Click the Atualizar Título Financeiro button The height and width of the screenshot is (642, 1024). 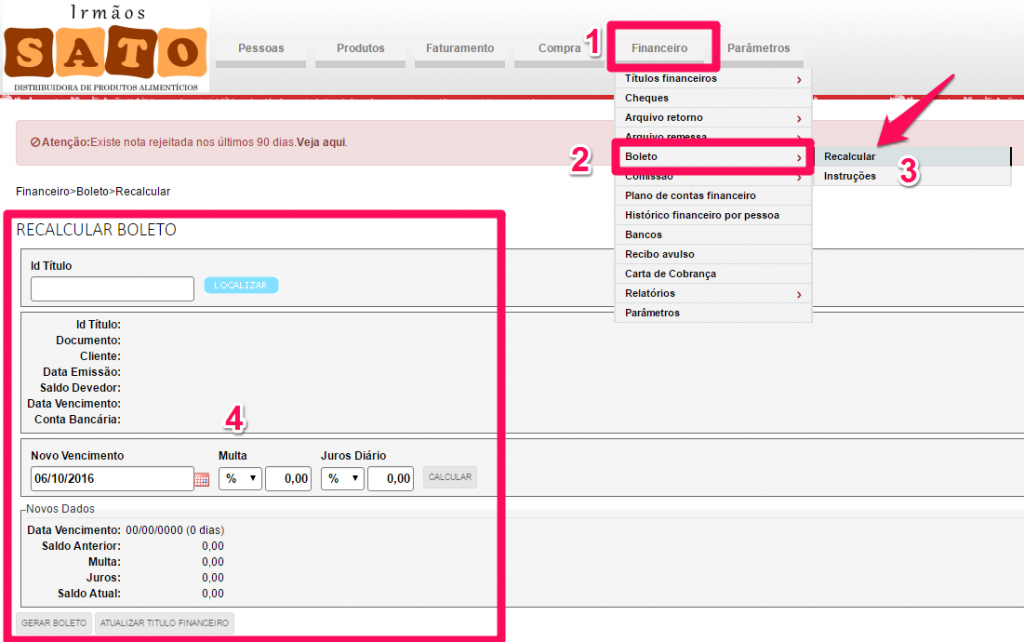164,623
